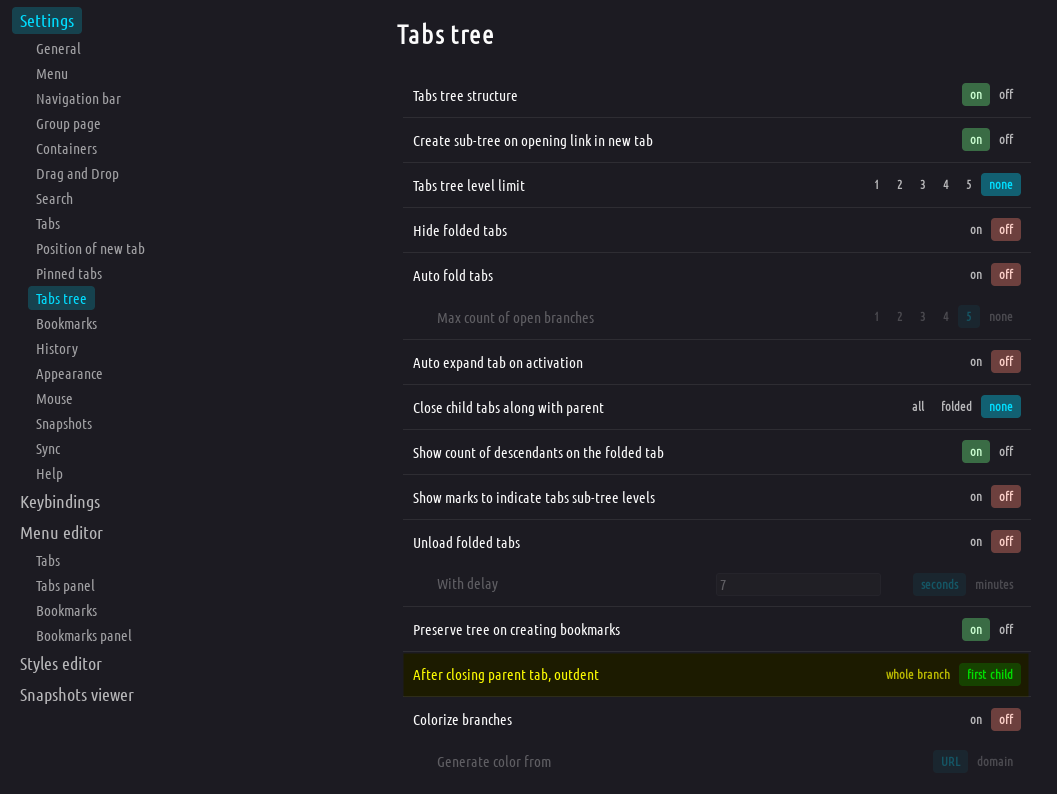
Task: Jump to Search settings
Action: [x=54, y=199]
